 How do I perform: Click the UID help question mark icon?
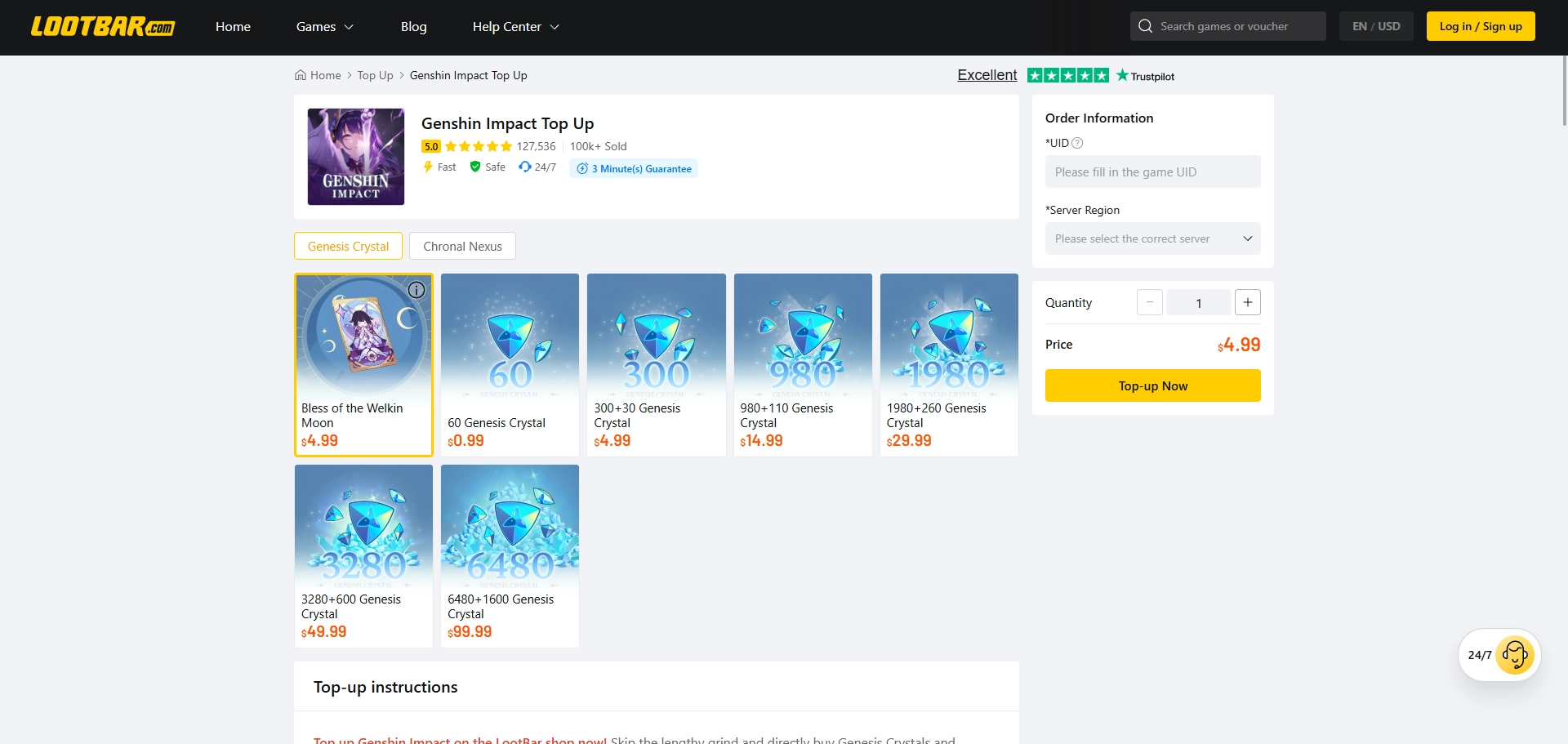coord(1077,143)
